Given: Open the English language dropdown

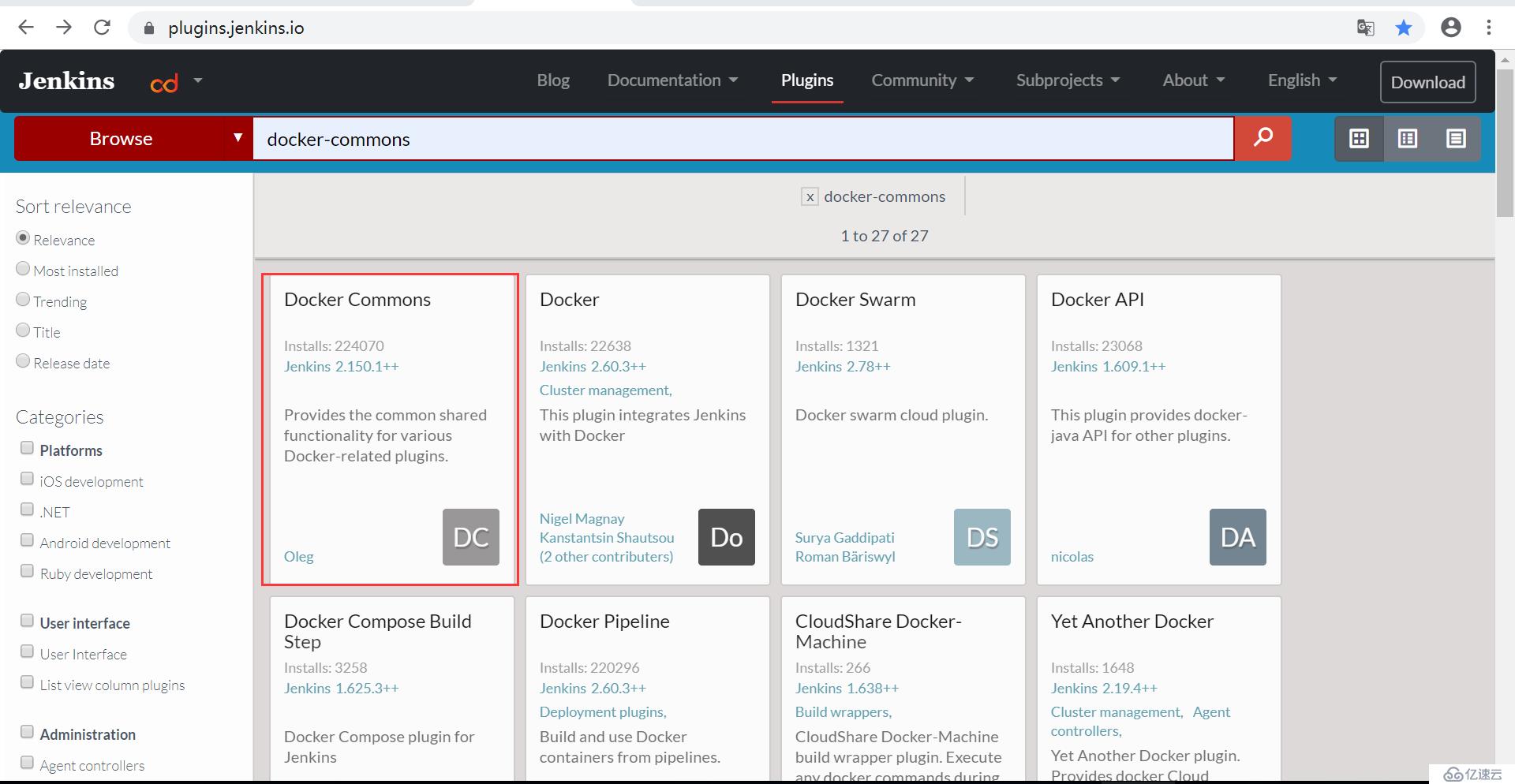Looking at the screenshot, I should [1302, 80].
